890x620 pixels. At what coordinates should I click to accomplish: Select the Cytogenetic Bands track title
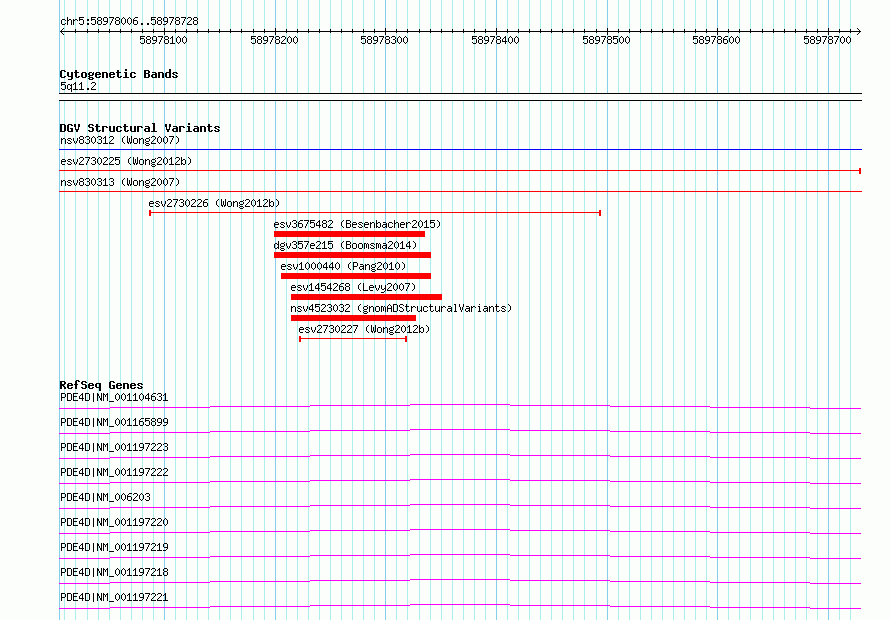coord(118,74)
